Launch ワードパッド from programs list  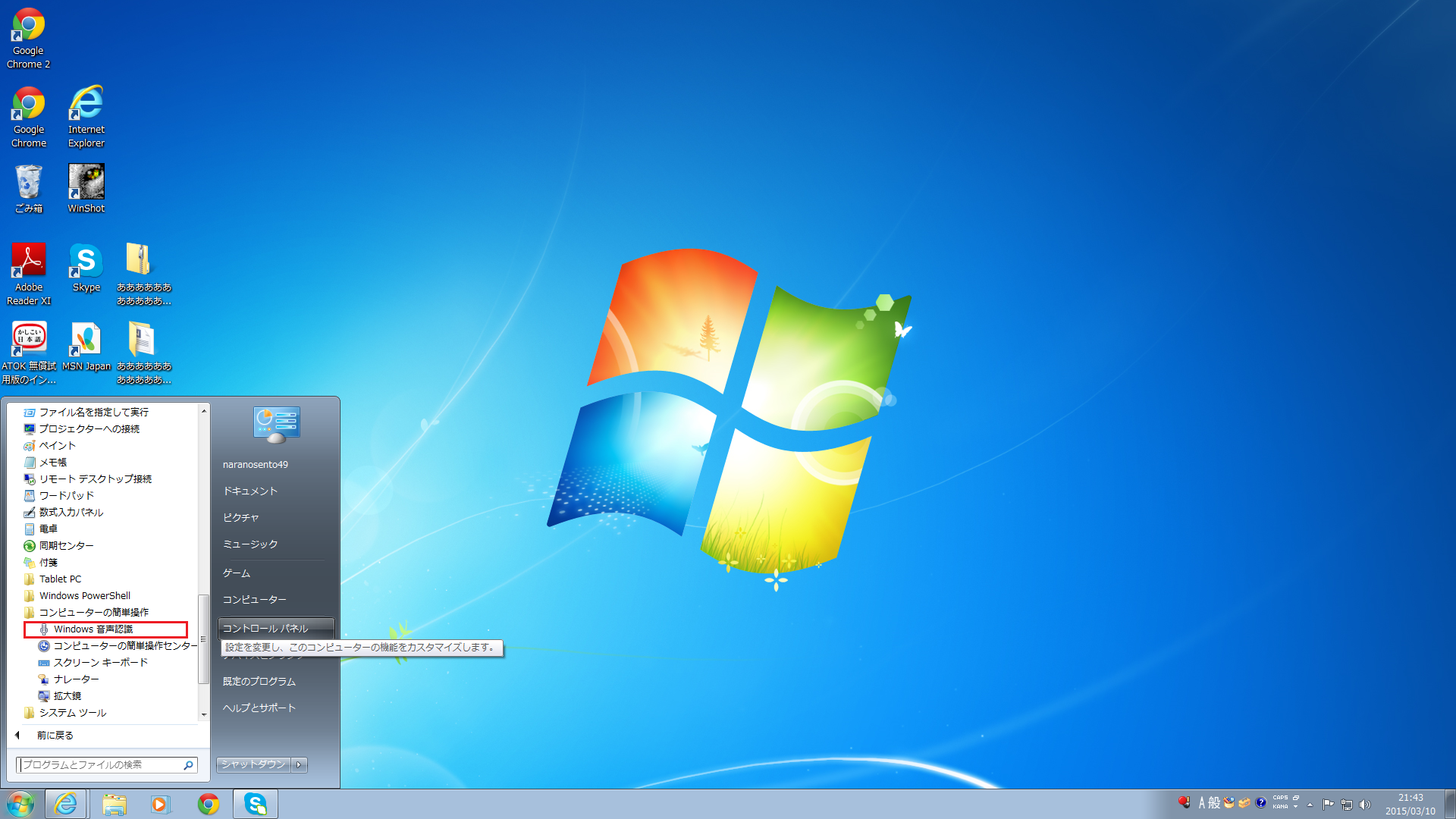tap(59, 496)
